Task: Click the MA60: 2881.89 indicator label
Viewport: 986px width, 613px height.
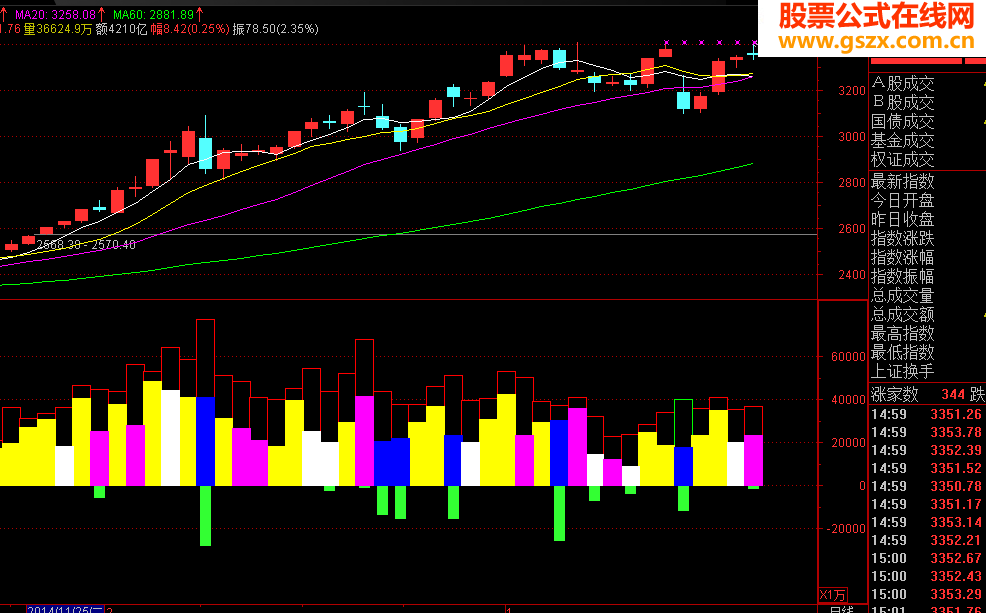Action: tap(154, 14)
